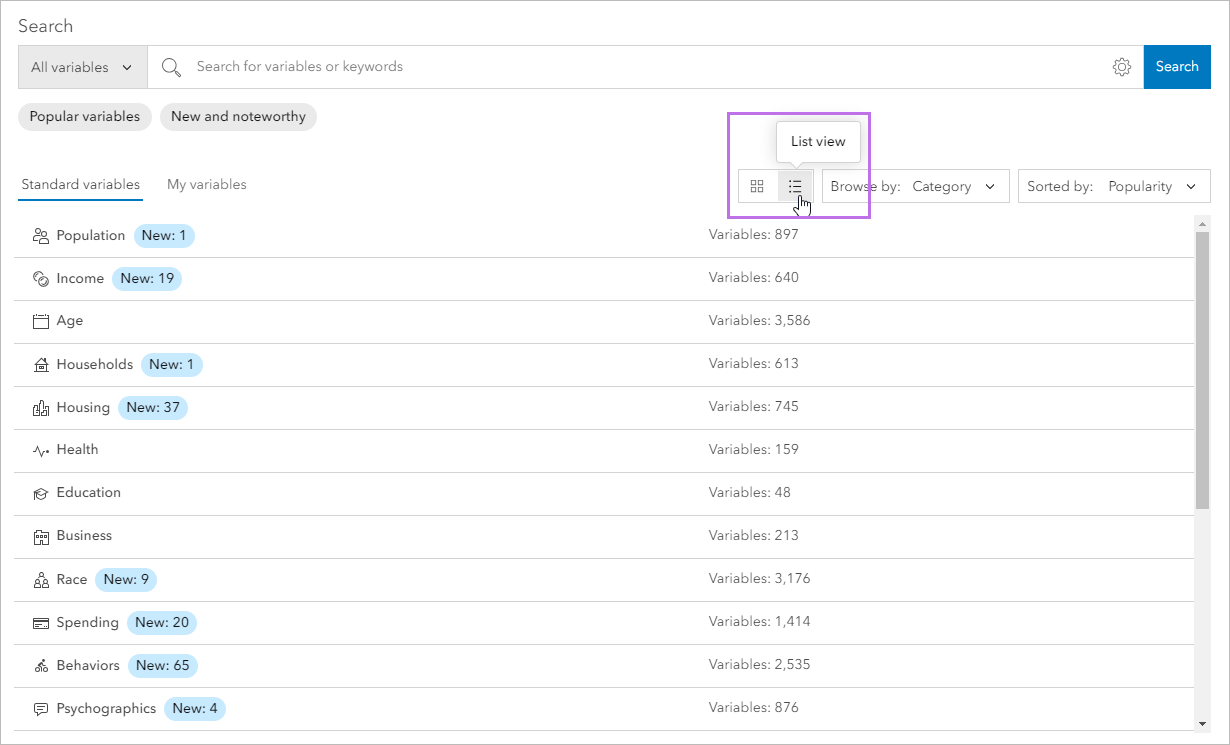Select the New and noteworthy filter
1230x745 pixels.
pyautogui.click(x=238, y=116)
